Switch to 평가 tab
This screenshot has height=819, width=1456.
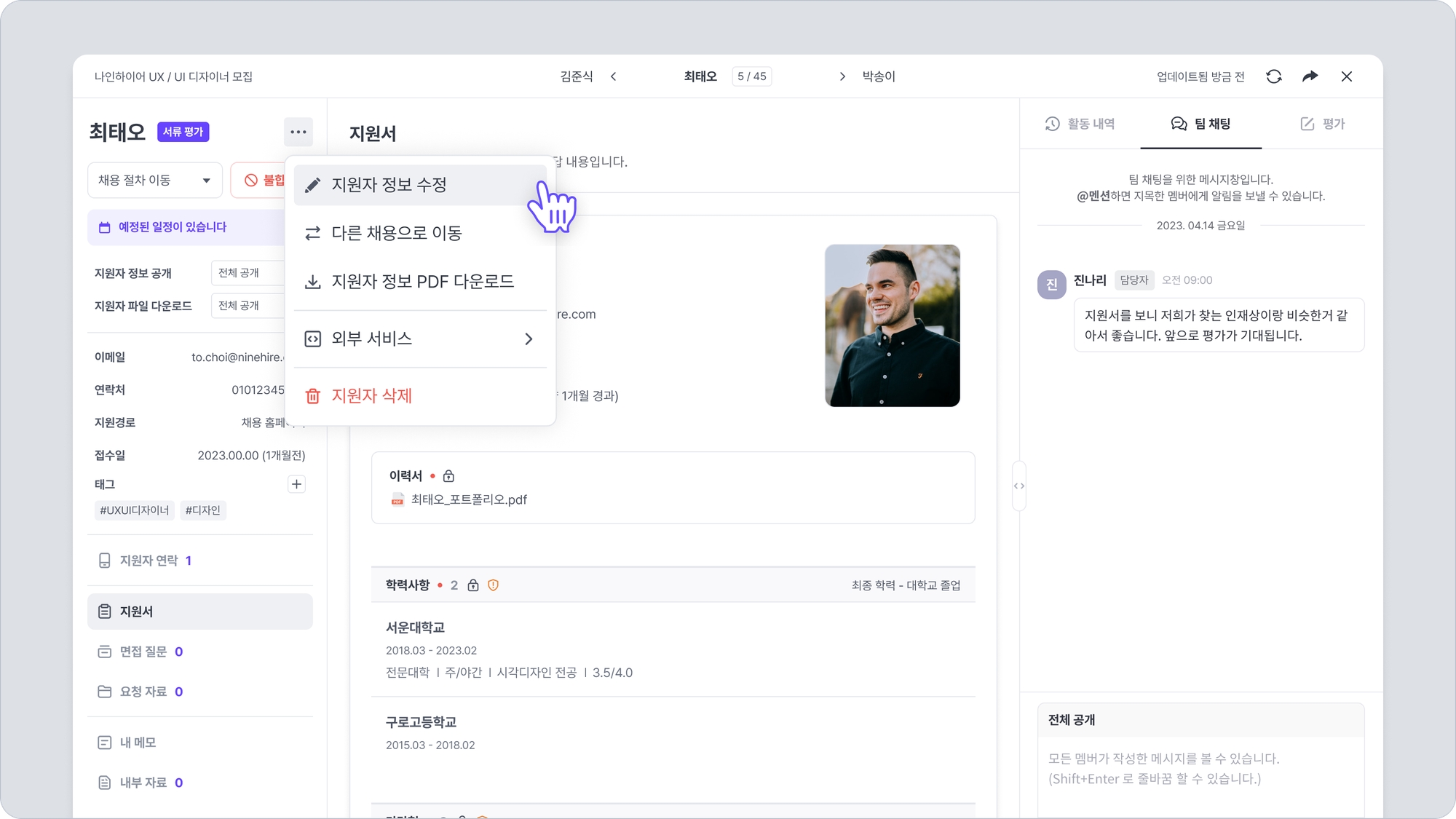tap(1323, 124)
